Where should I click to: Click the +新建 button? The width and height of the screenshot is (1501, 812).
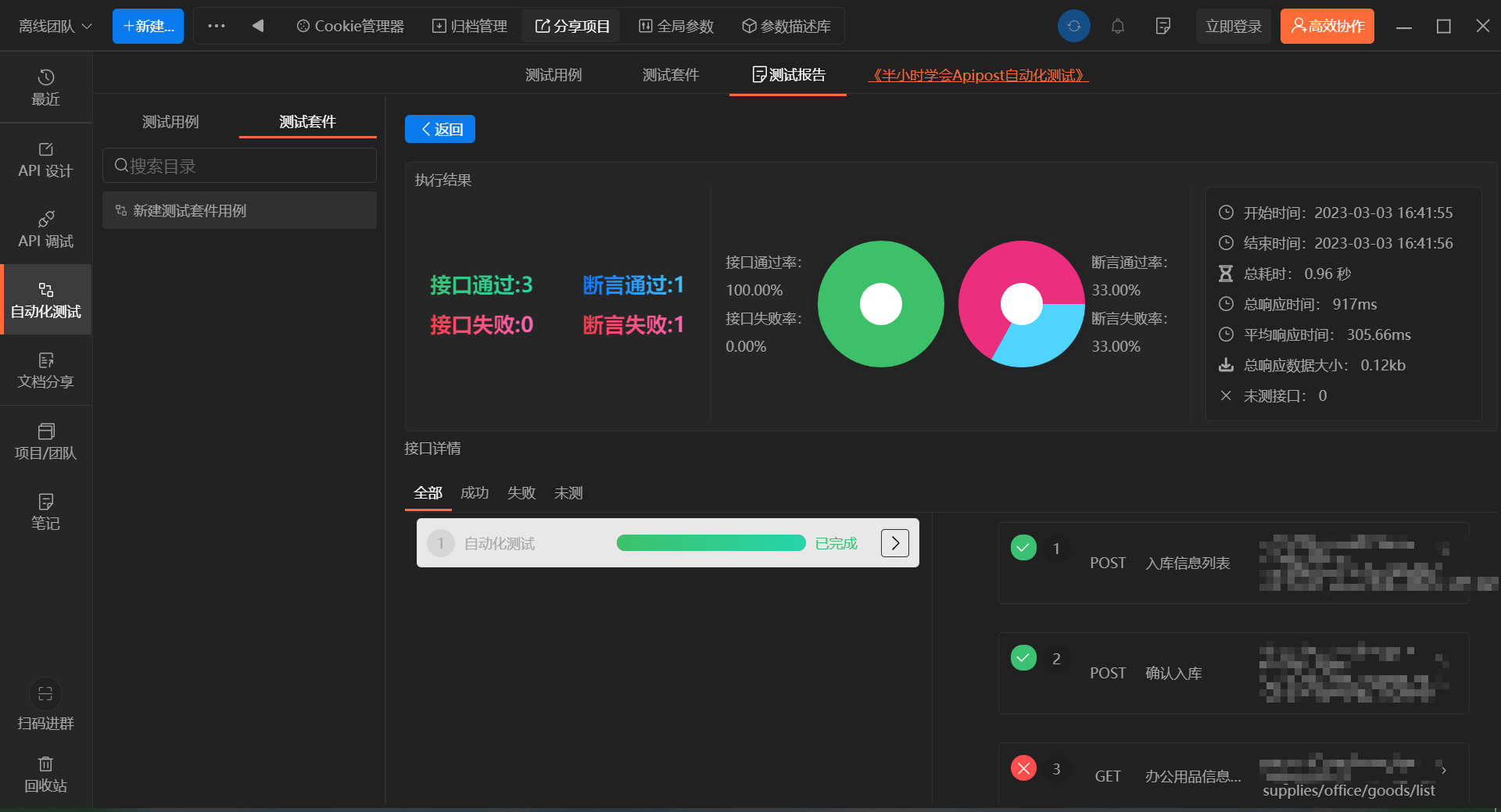[148, 26]
